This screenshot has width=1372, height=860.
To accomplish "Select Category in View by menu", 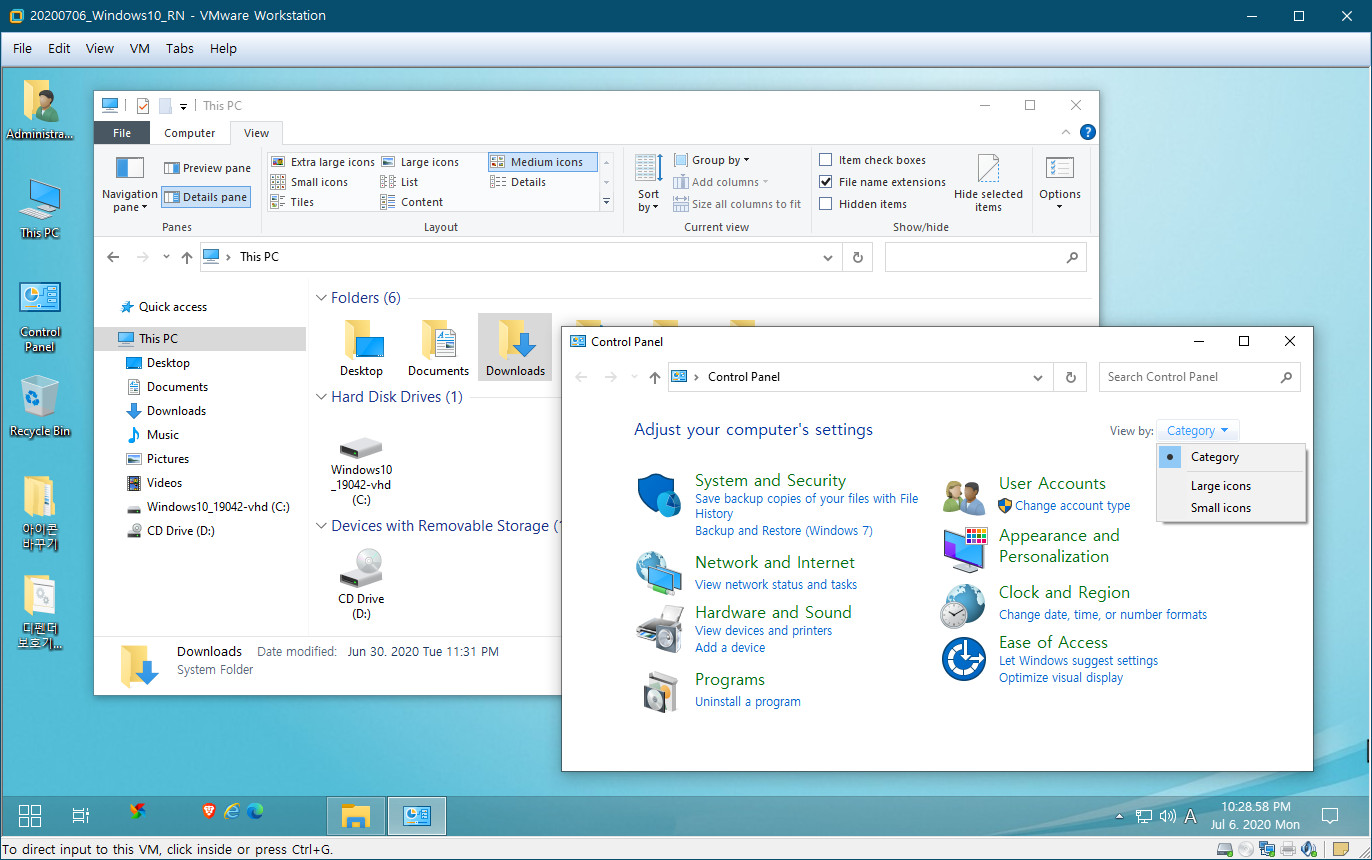I will click(1231, 457).
